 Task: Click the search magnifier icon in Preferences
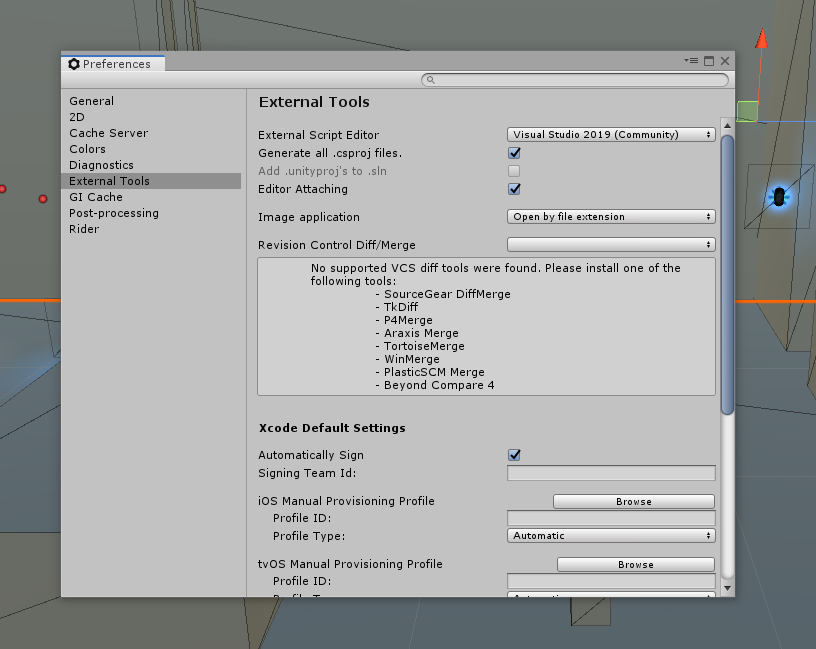click(430, 80)
